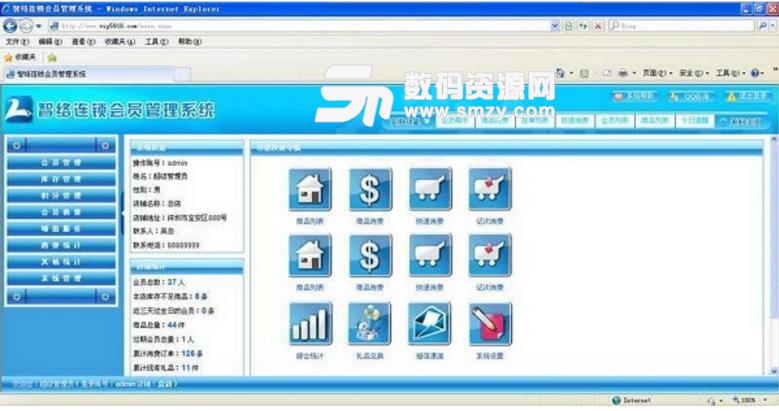779x411 pixels.
Task: Open first-row house icon 商品列表
Action: pyautogui.click(x=310, y=188)
